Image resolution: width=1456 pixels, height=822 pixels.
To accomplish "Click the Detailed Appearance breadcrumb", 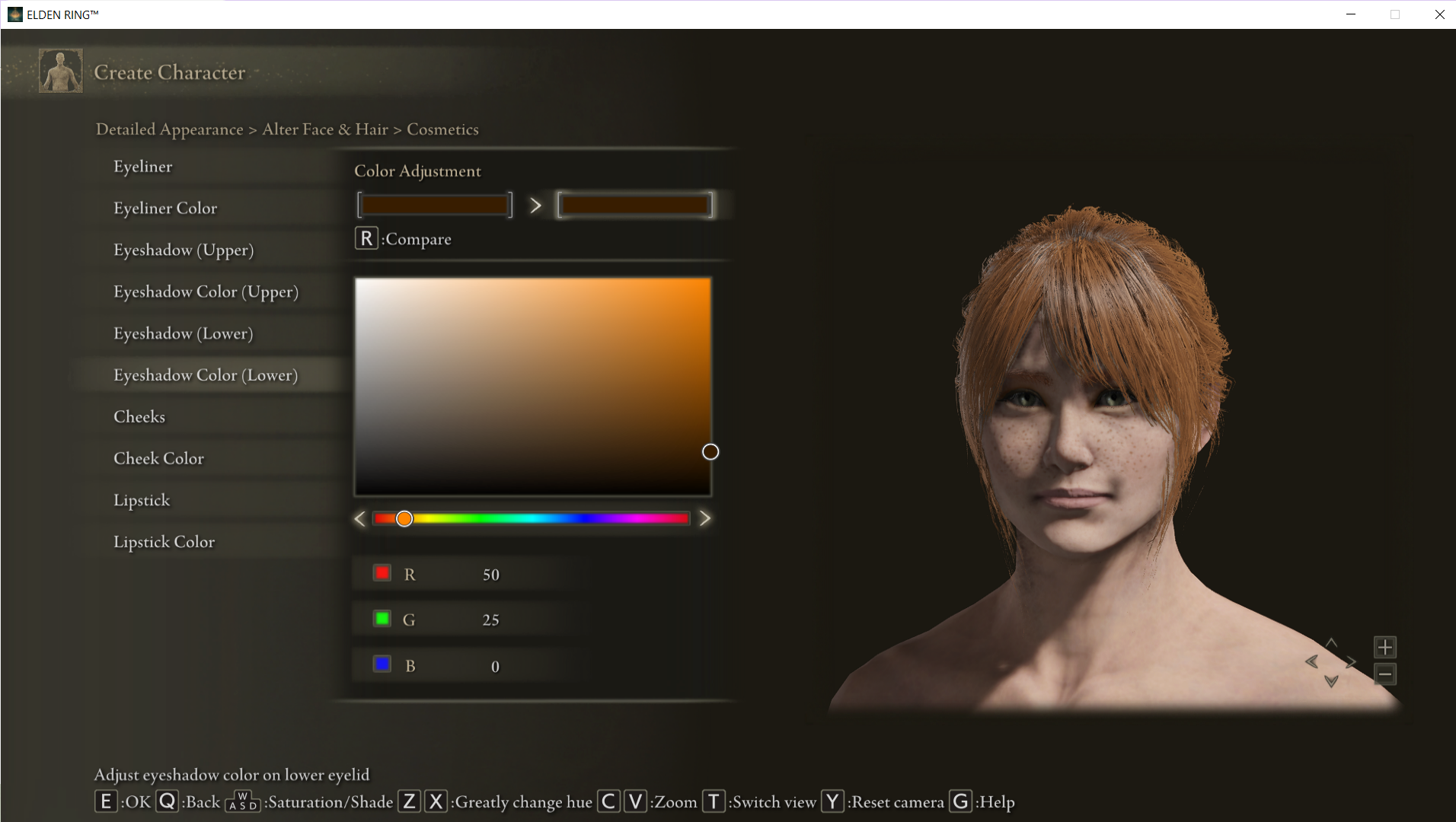I will [170, 129].
